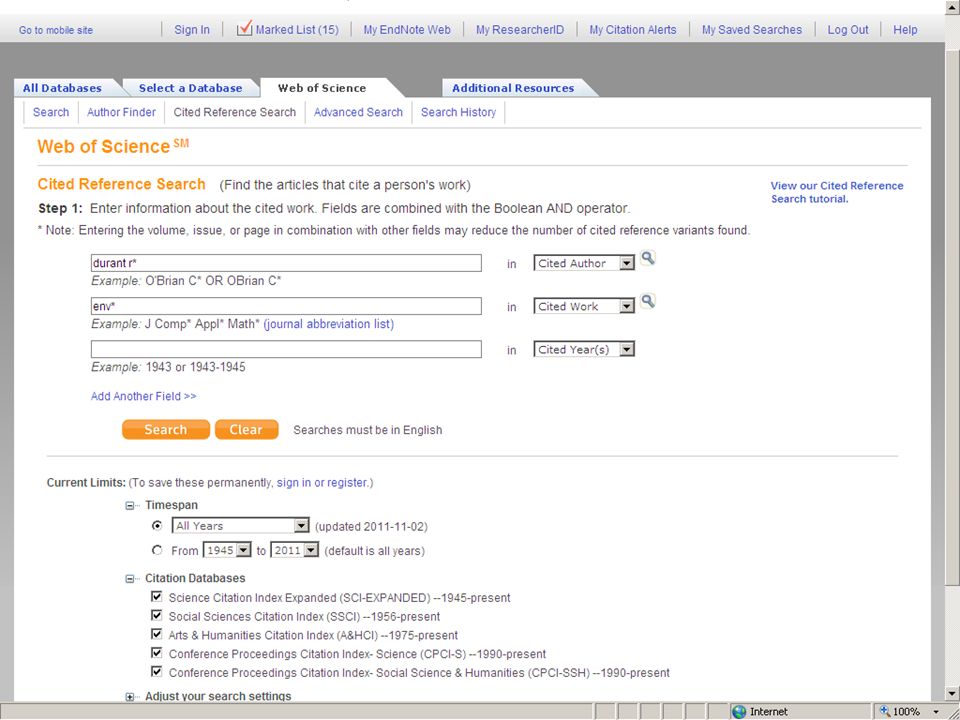Open the Advanced Search sub-tab

coord(358,112)
